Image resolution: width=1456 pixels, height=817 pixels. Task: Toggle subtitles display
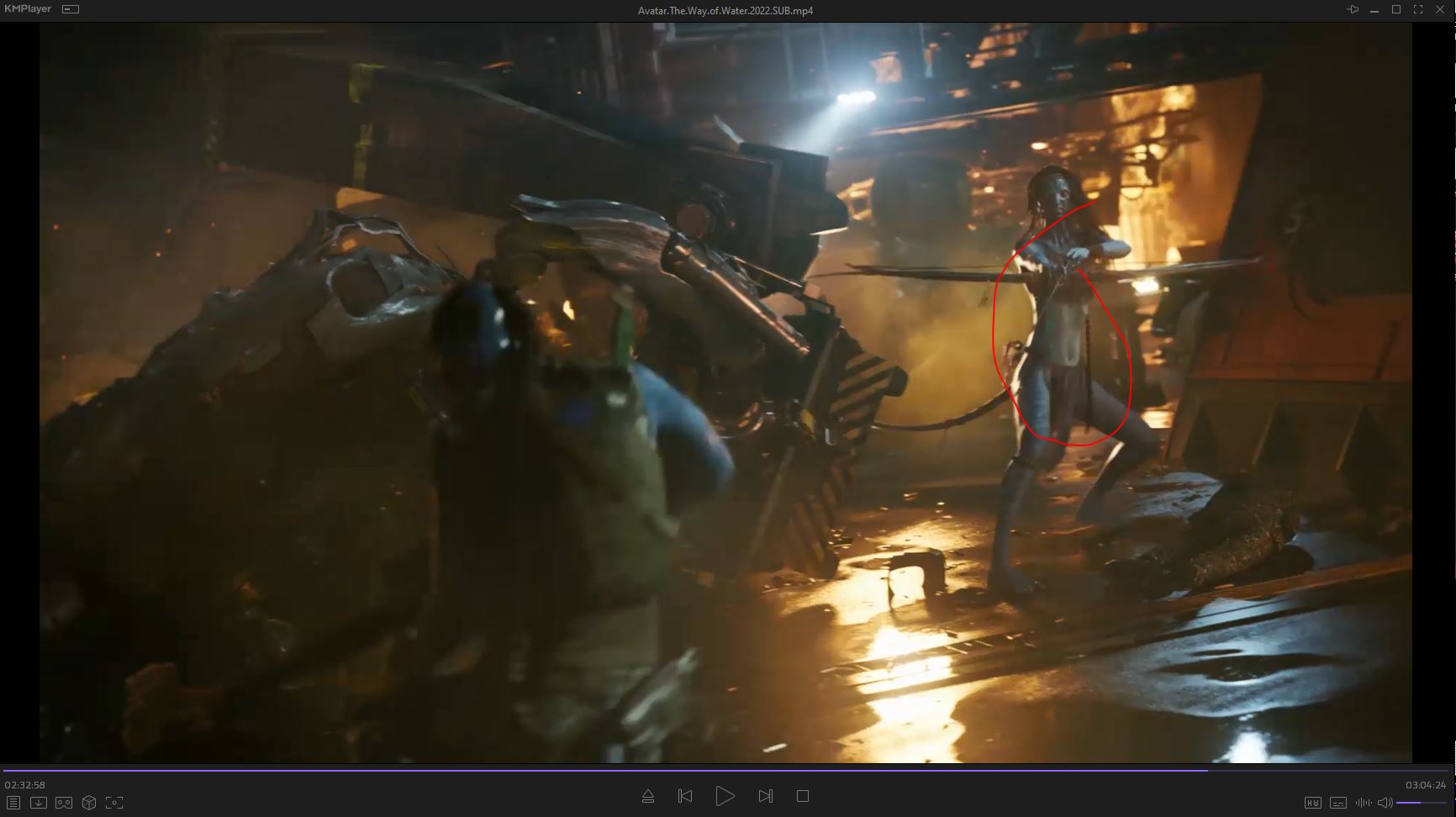coord(1338,803)
